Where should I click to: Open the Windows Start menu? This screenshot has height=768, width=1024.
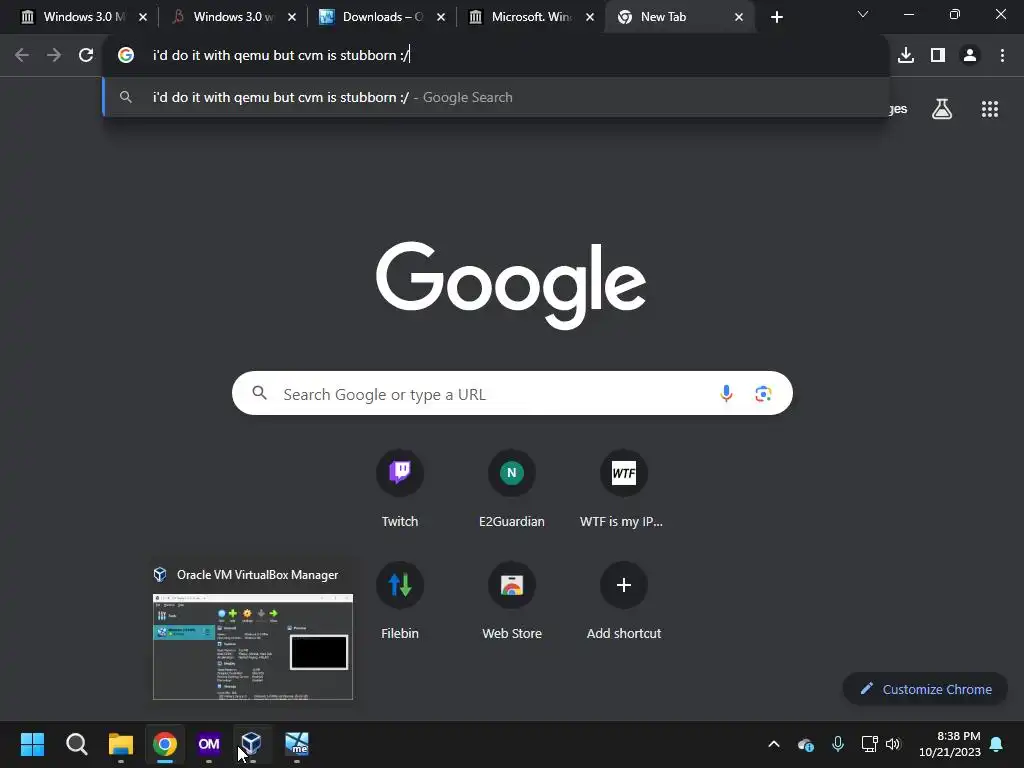[x=32, y=744]
